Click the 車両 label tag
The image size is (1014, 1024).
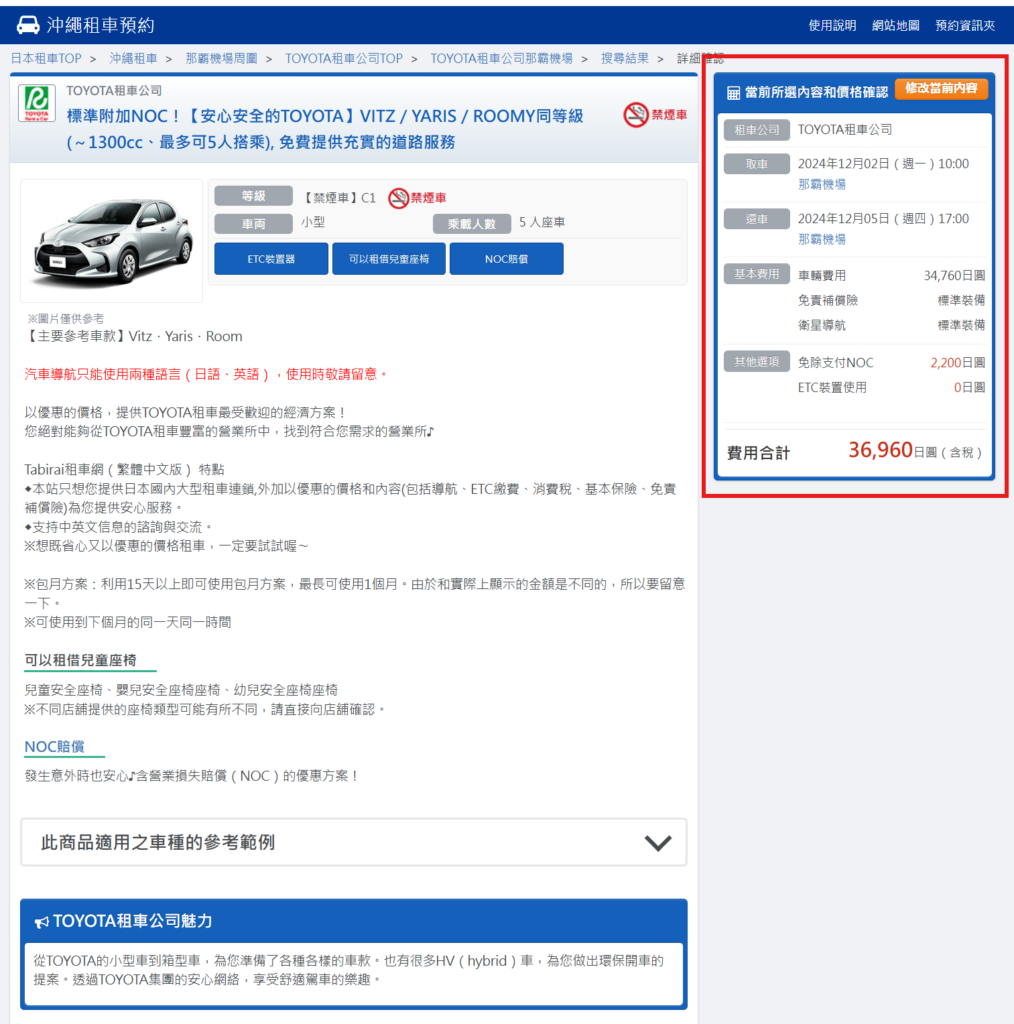coord(253,224)
